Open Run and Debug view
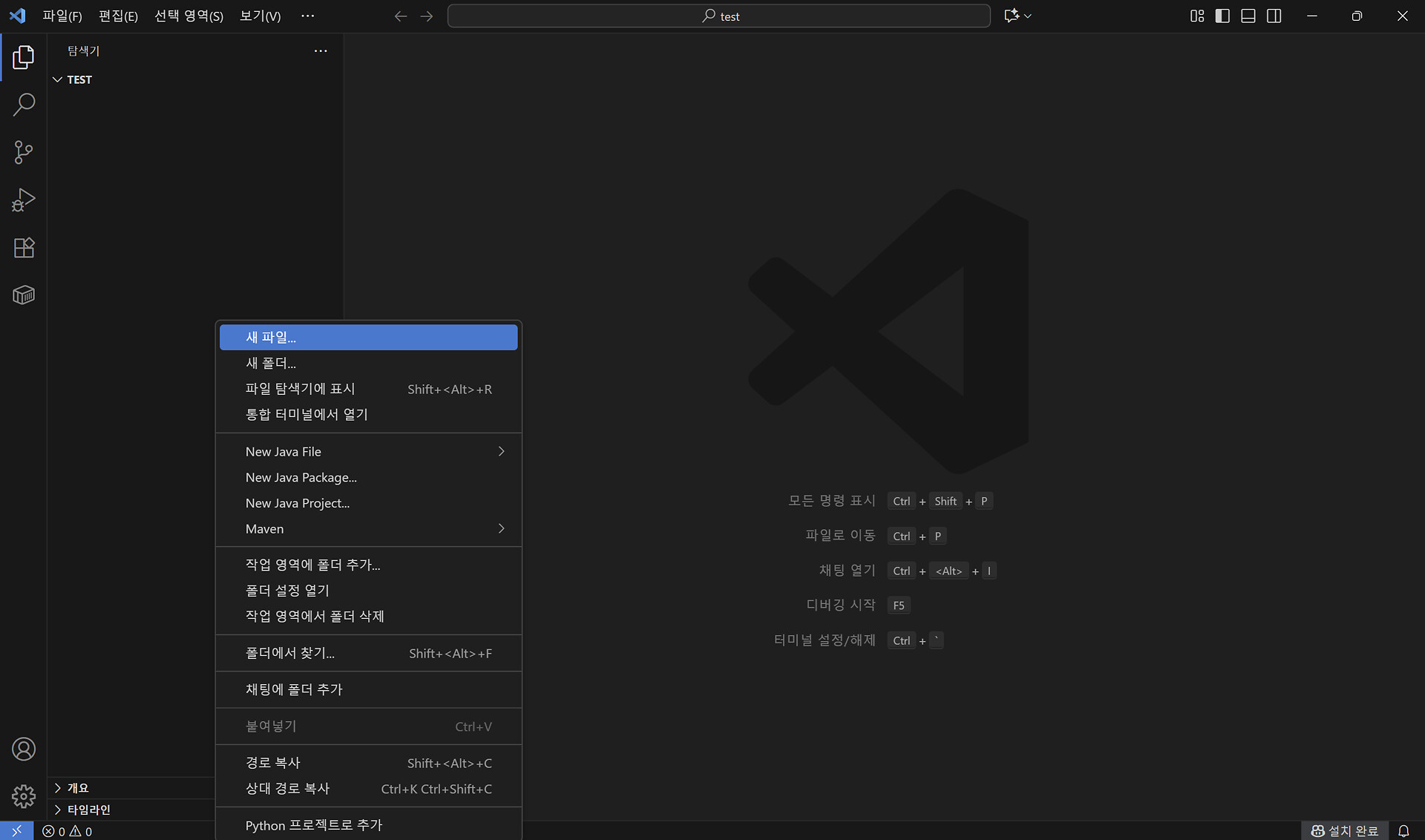 point(24,200)
